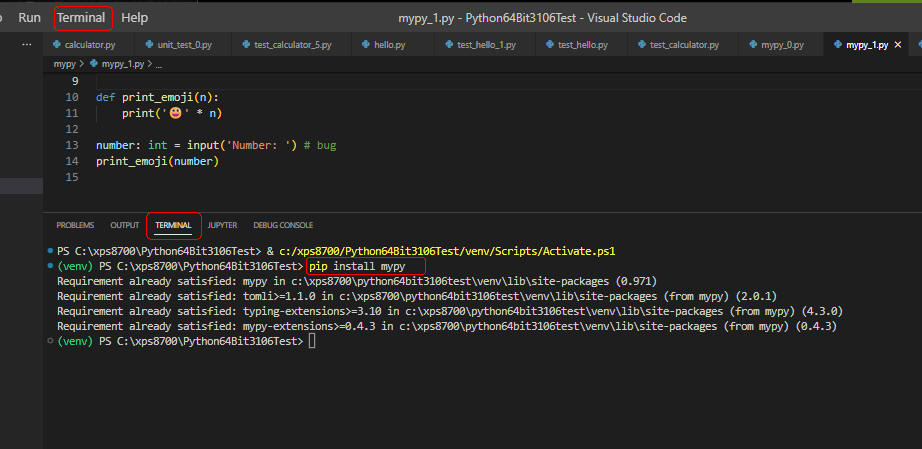This screenshot has width=922, height=449.
Task: Open the PROBLEMS panel tab
Action: 75,225
